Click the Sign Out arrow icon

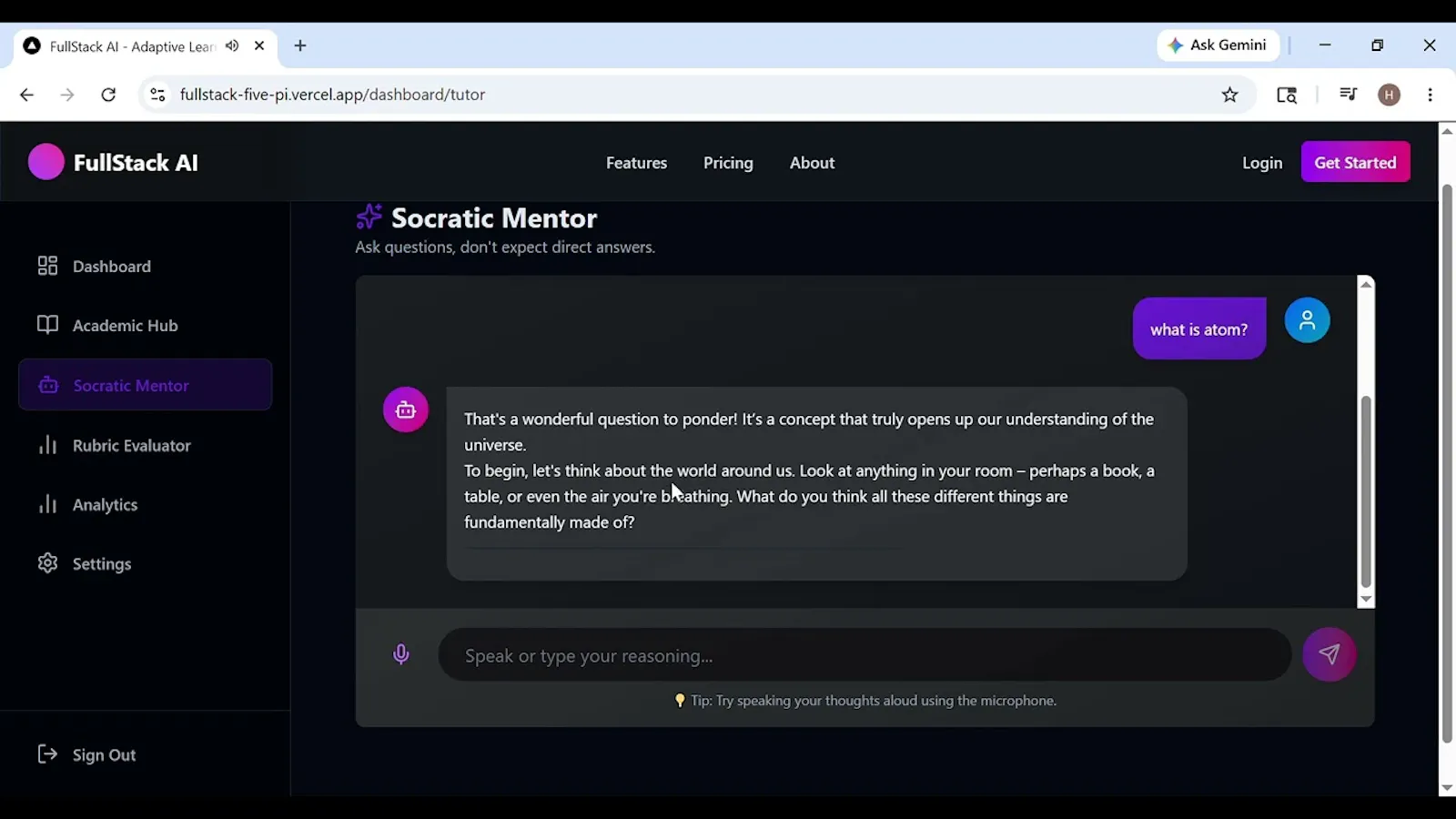click(47, 754)
